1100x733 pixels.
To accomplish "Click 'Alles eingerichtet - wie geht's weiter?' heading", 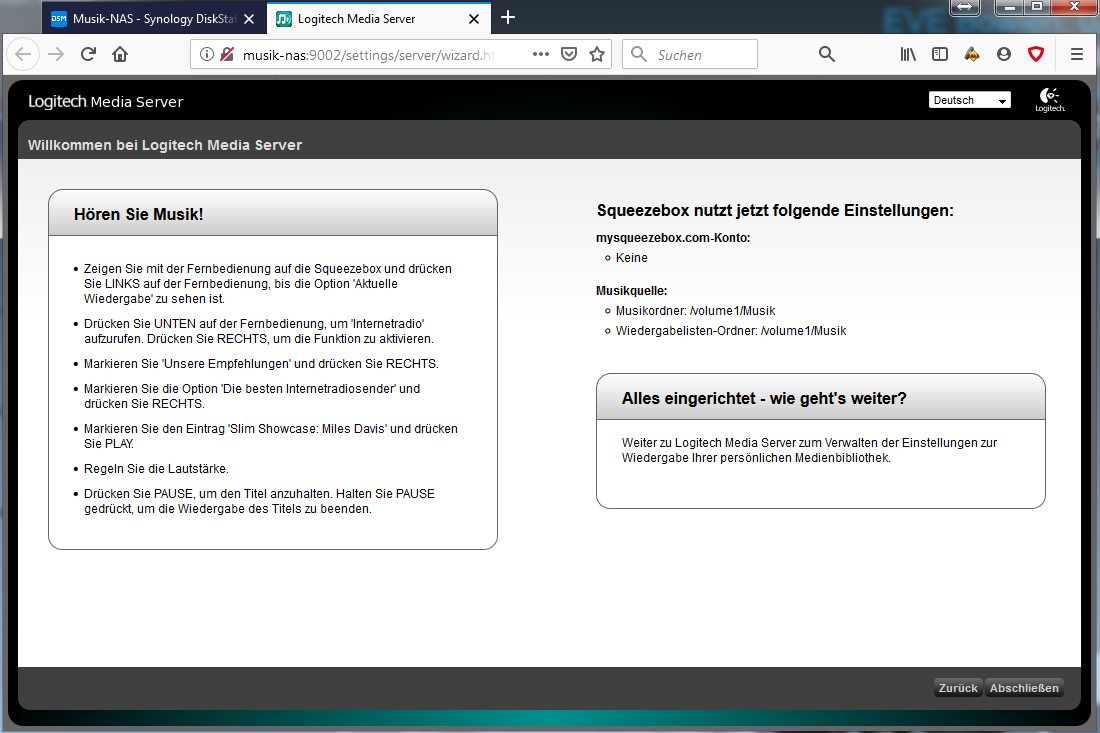I will click(x=764, y=398).
